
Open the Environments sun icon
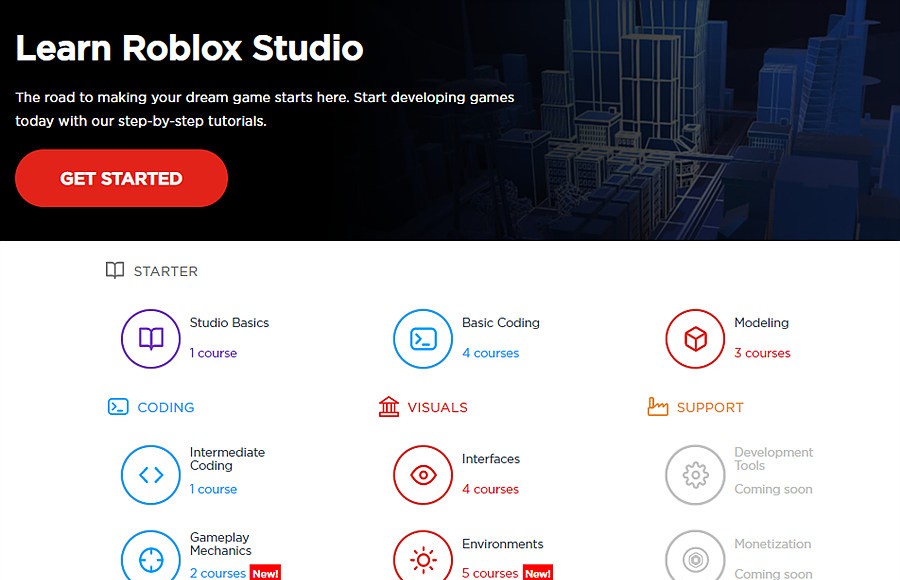click(x=423, y=556)
